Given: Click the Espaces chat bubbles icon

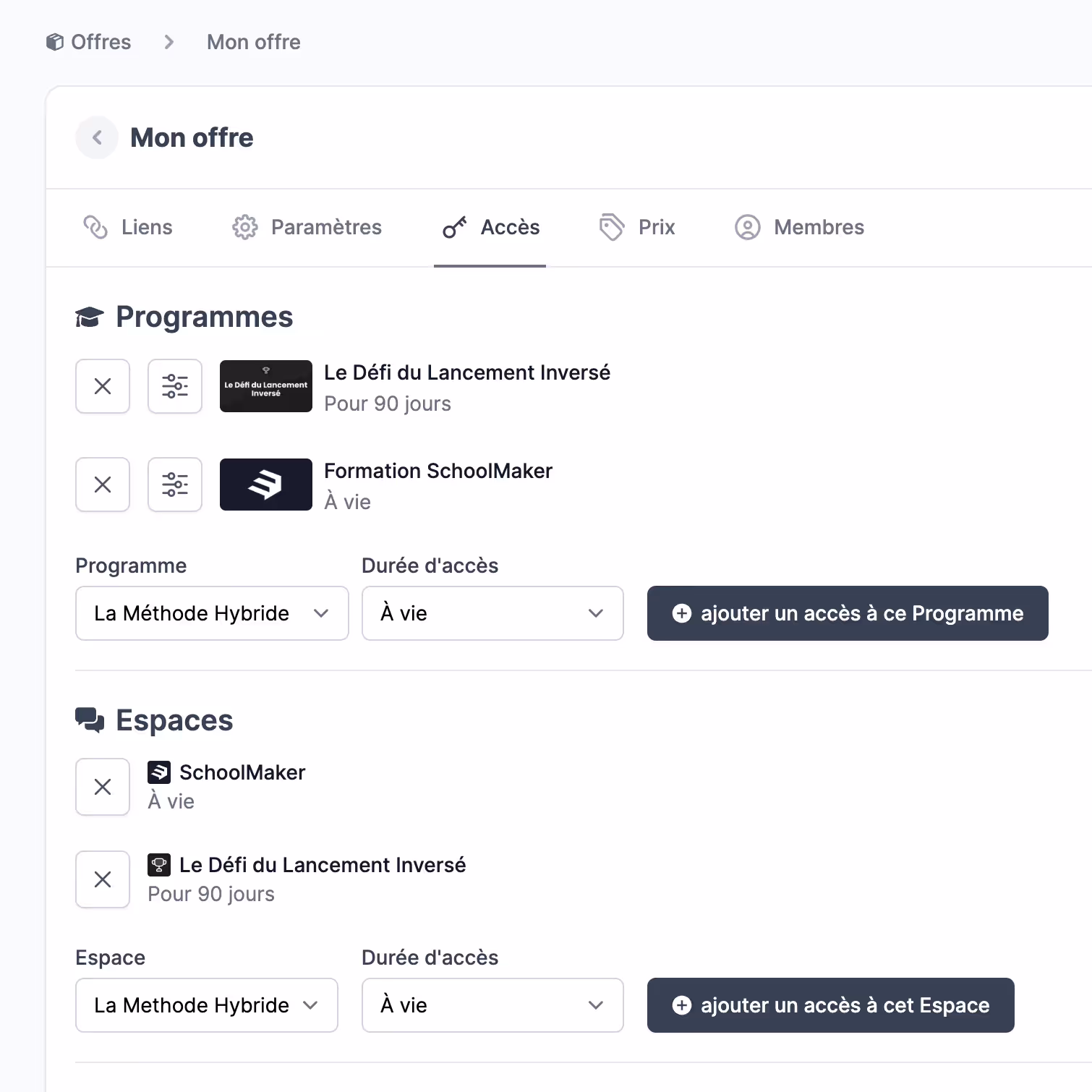Looking at the screenshot, I should 90,720.
